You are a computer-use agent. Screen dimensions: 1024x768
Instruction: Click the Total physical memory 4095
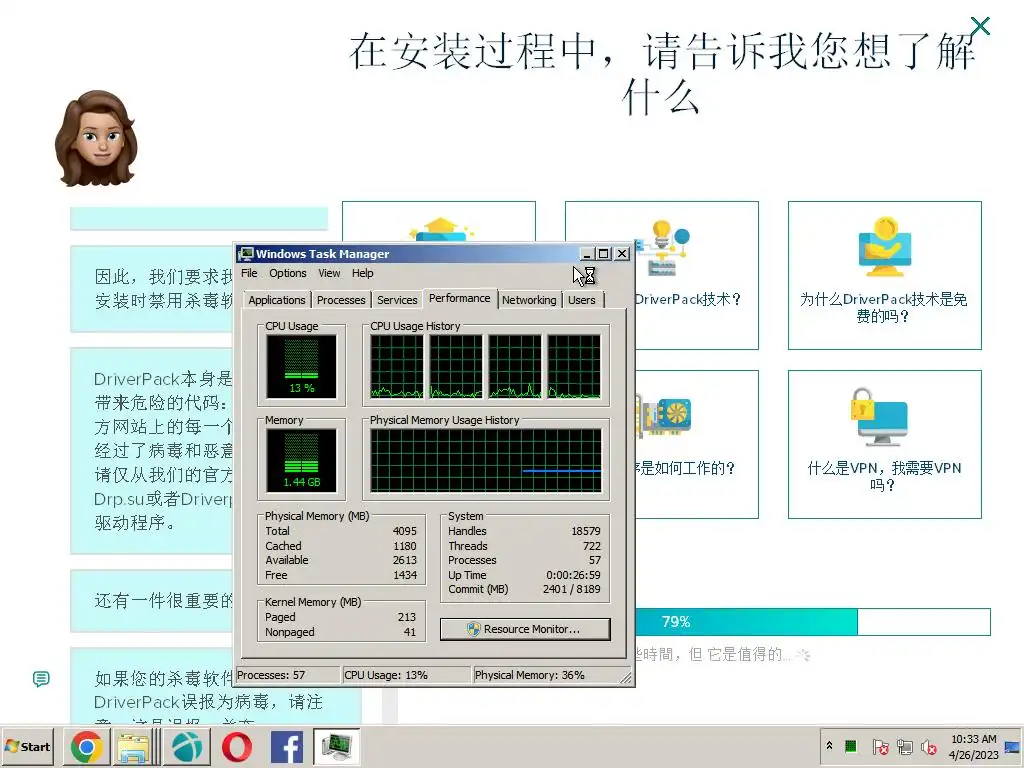405,531
